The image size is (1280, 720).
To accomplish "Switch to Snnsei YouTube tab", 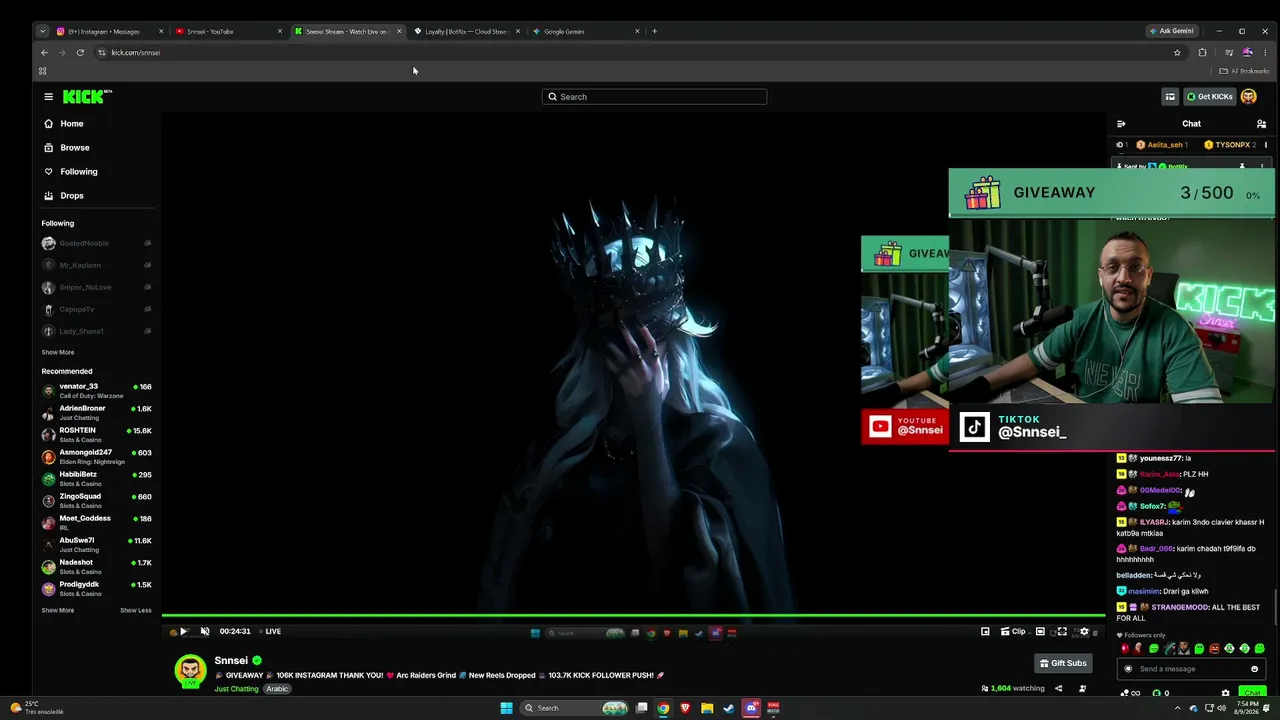I will (228, 31).
